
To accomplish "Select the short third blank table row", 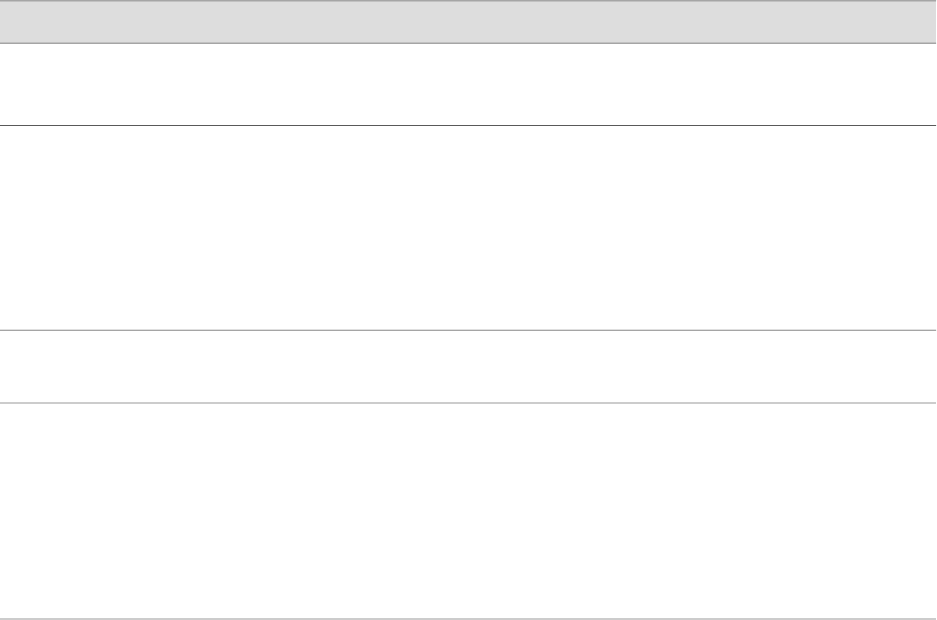I will click(468, 366).
